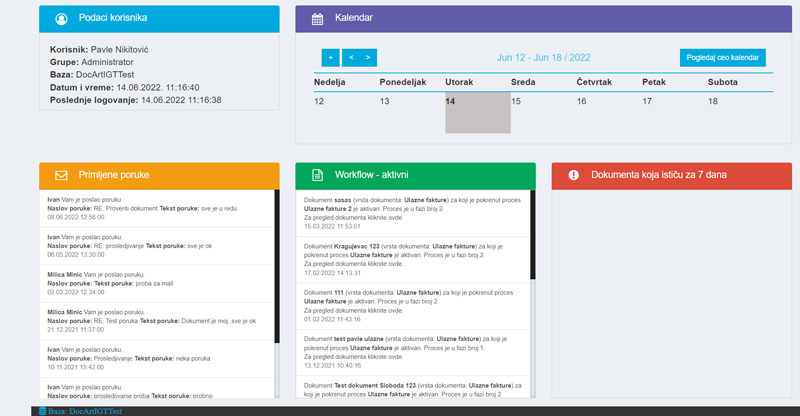Open workflow entry for test pavle ulazne
The height and width of the screenshot is (416, 800).
tap(413, 353)
